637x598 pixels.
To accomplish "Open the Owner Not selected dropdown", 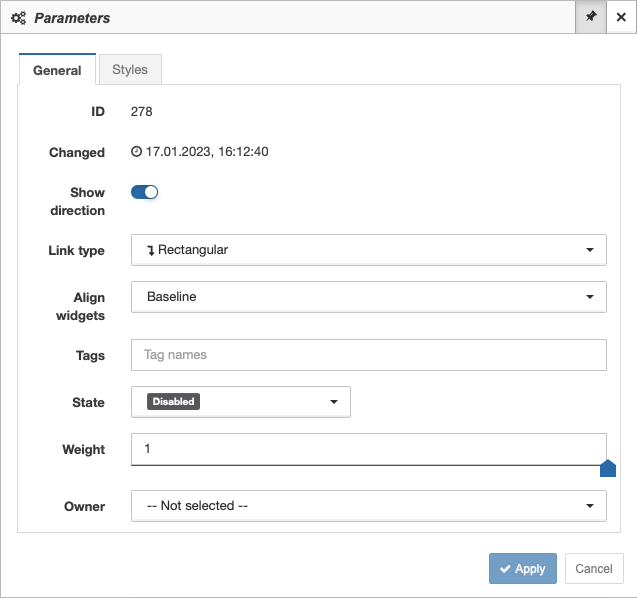I will coord(368,506).
